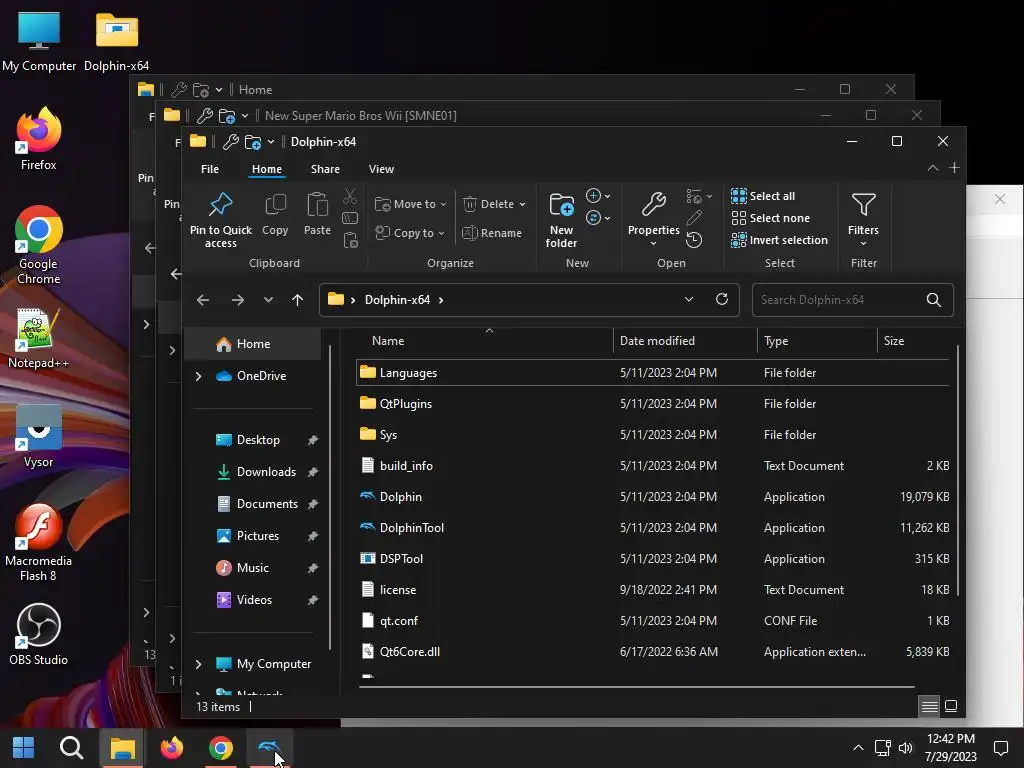This screenshot has height=768, width=1024.
Task: Click Select none
Action: pyautogui.click(x=770, y=218)
